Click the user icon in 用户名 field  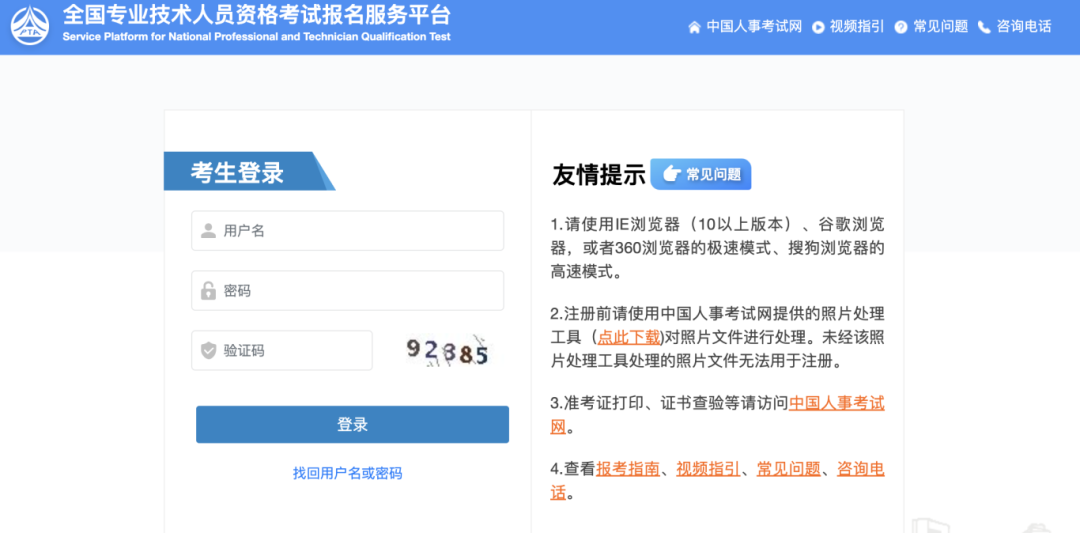(208, 231)
